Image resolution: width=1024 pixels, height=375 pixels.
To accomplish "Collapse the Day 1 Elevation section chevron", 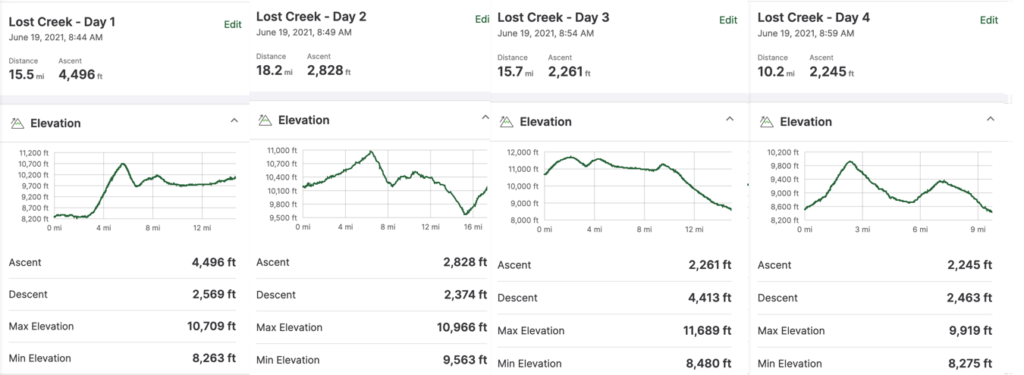I will [234, 121].
